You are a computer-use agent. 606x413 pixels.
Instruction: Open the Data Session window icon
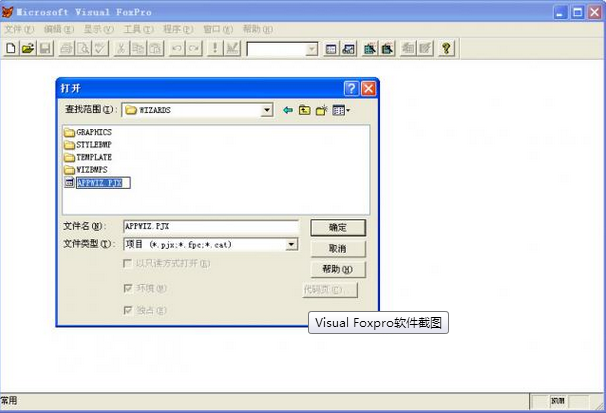[x=348, y=49]
